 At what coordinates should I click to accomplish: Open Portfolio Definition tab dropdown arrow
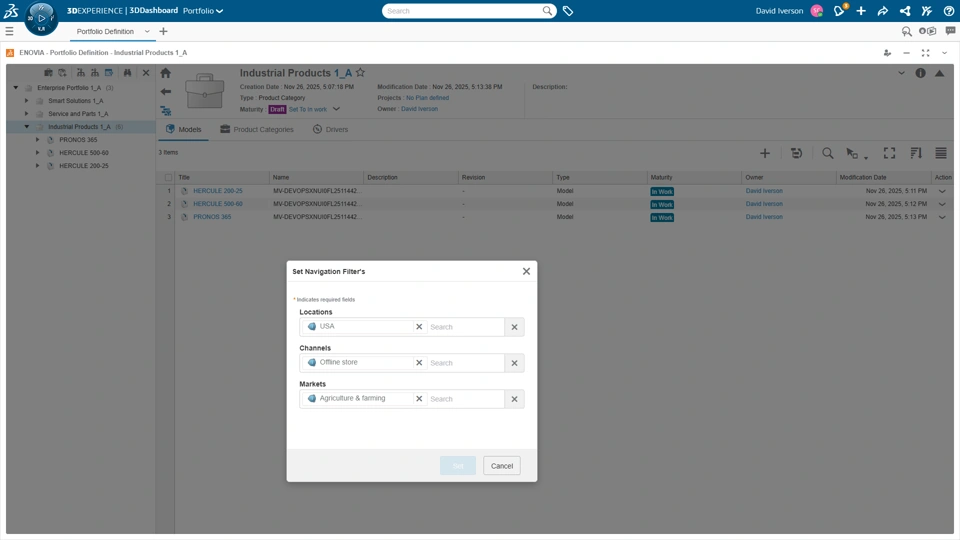point(147,31)
